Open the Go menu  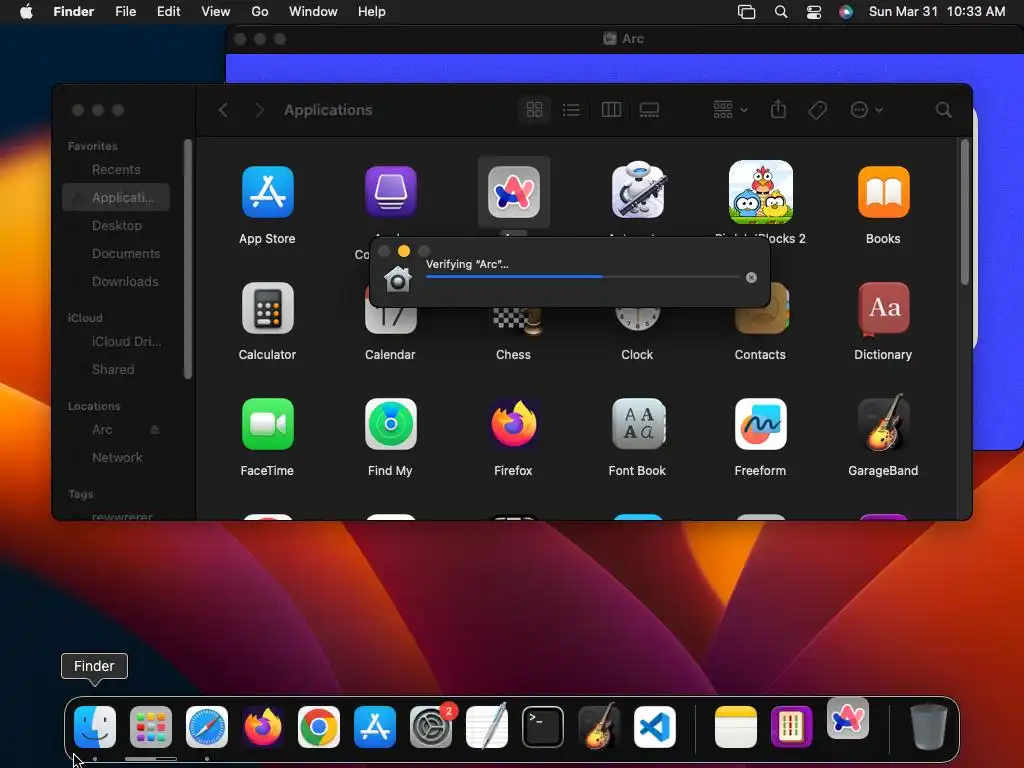point(260,12)
